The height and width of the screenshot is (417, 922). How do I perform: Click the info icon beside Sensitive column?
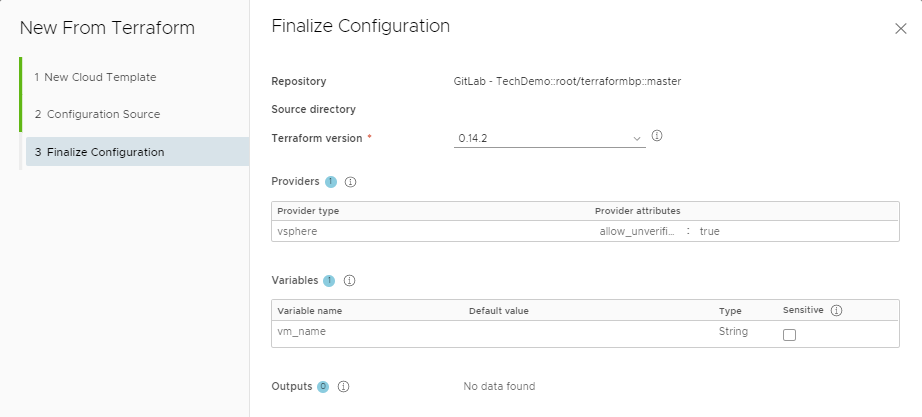coord(836,311)
